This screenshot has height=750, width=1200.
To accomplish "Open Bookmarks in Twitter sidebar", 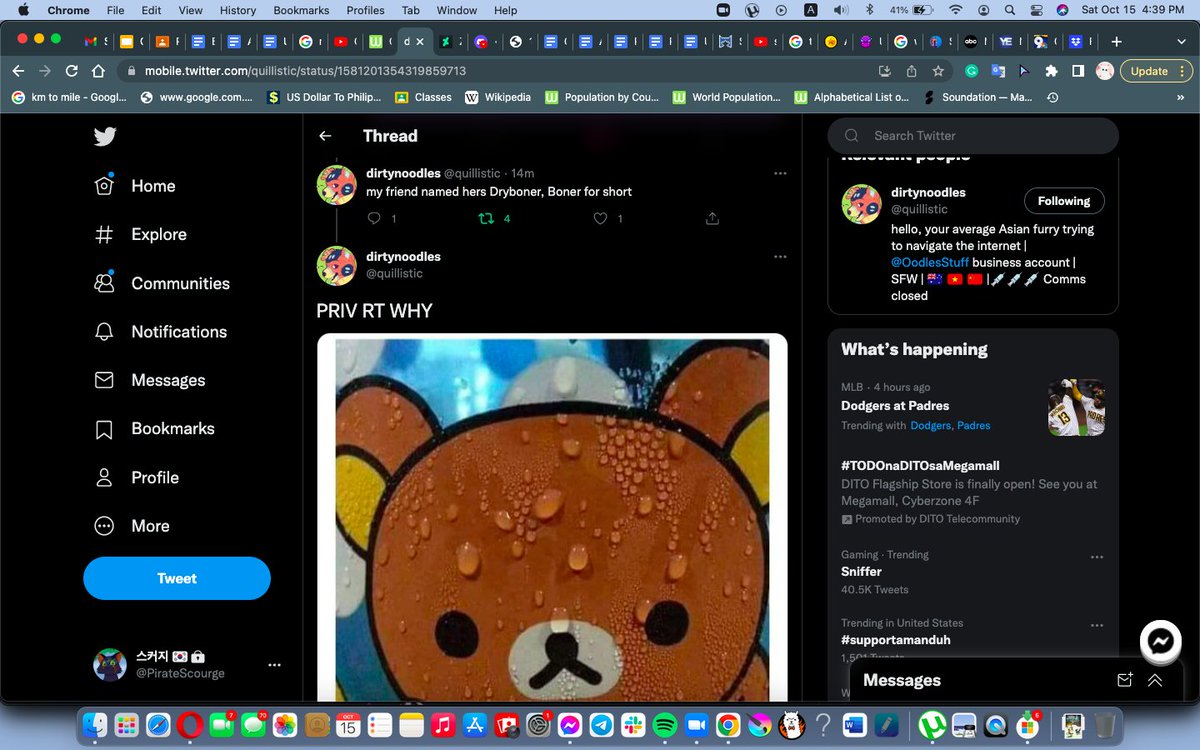I will click(154, 429).
